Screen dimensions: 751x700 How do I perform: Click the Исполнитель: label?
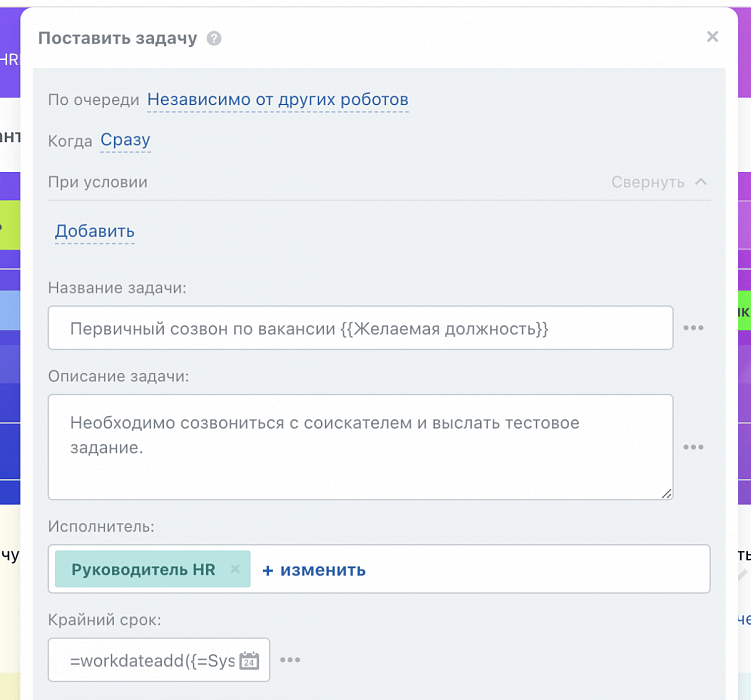pyautogui.click(x=101, y=527)
